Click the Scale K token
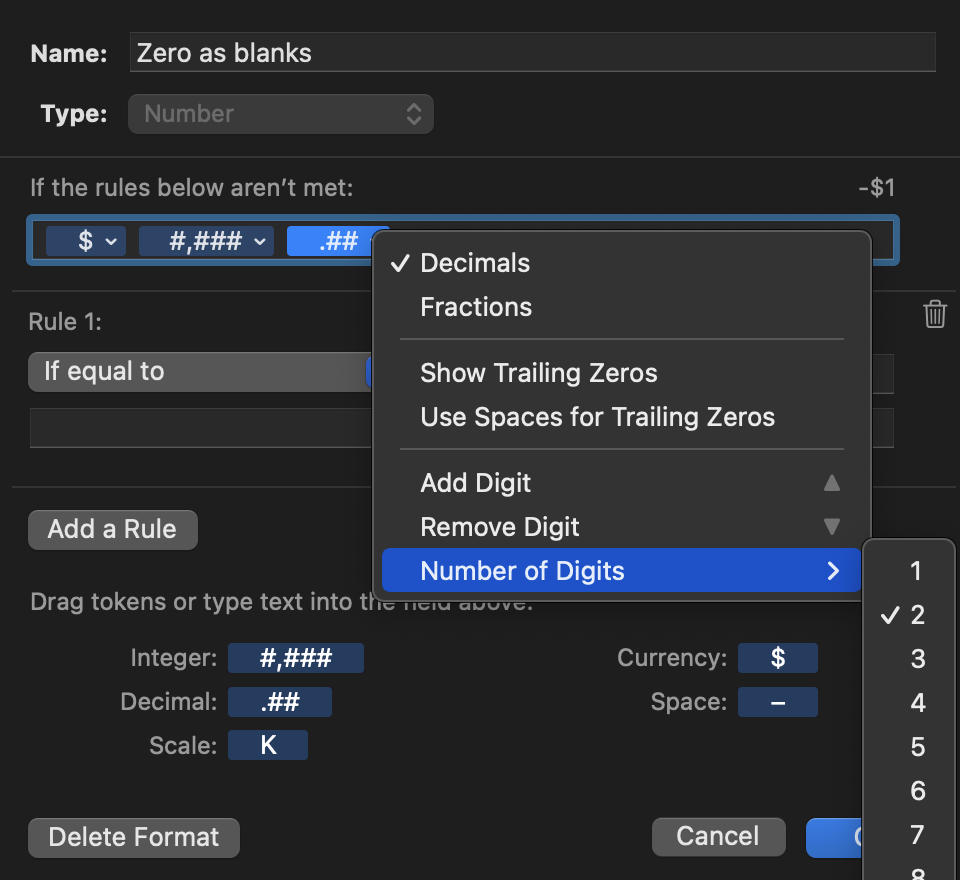 (268, 746)
